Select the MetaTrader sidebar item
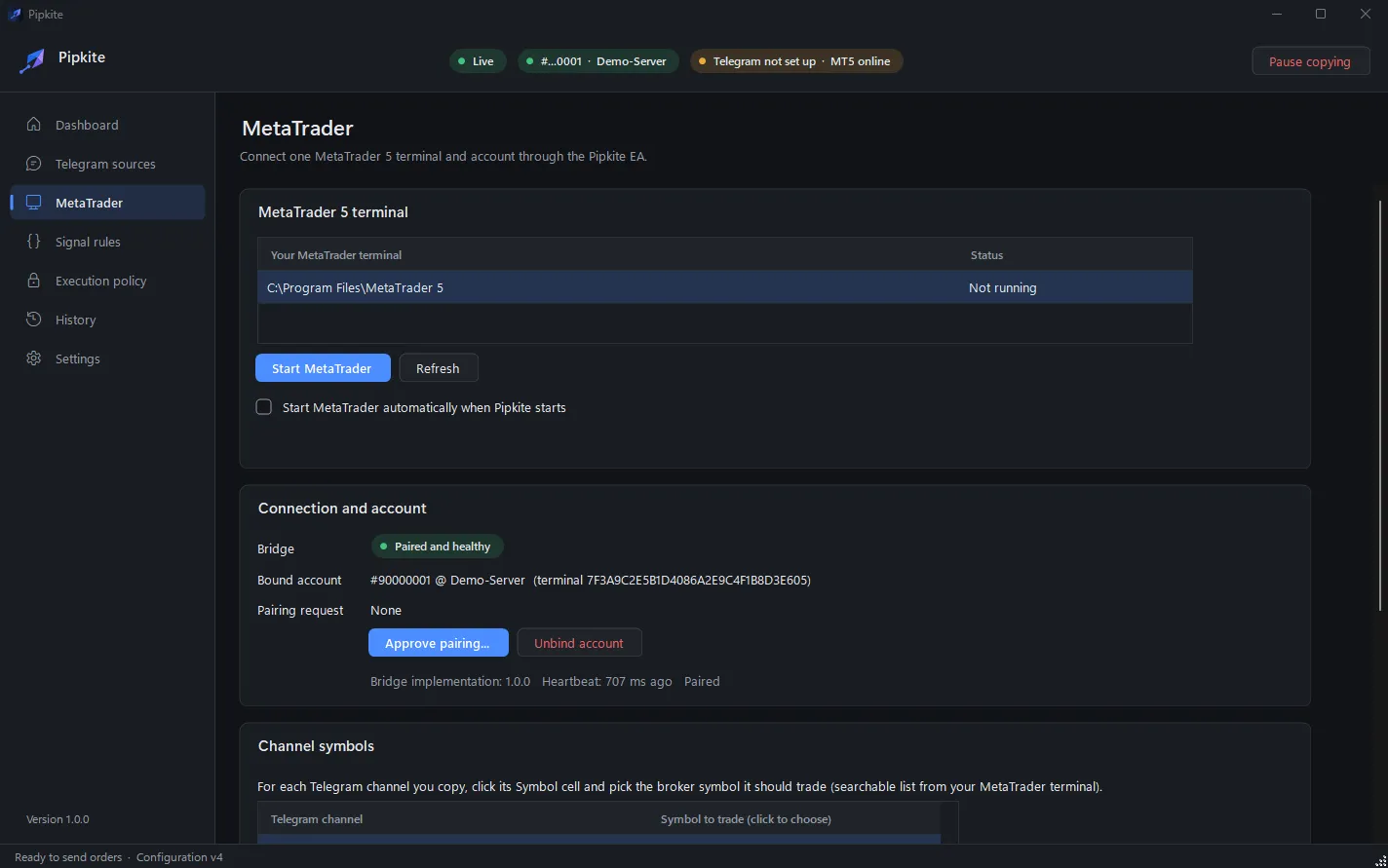The height and width of the screenshot is (868, 1388). click(108, 203)
